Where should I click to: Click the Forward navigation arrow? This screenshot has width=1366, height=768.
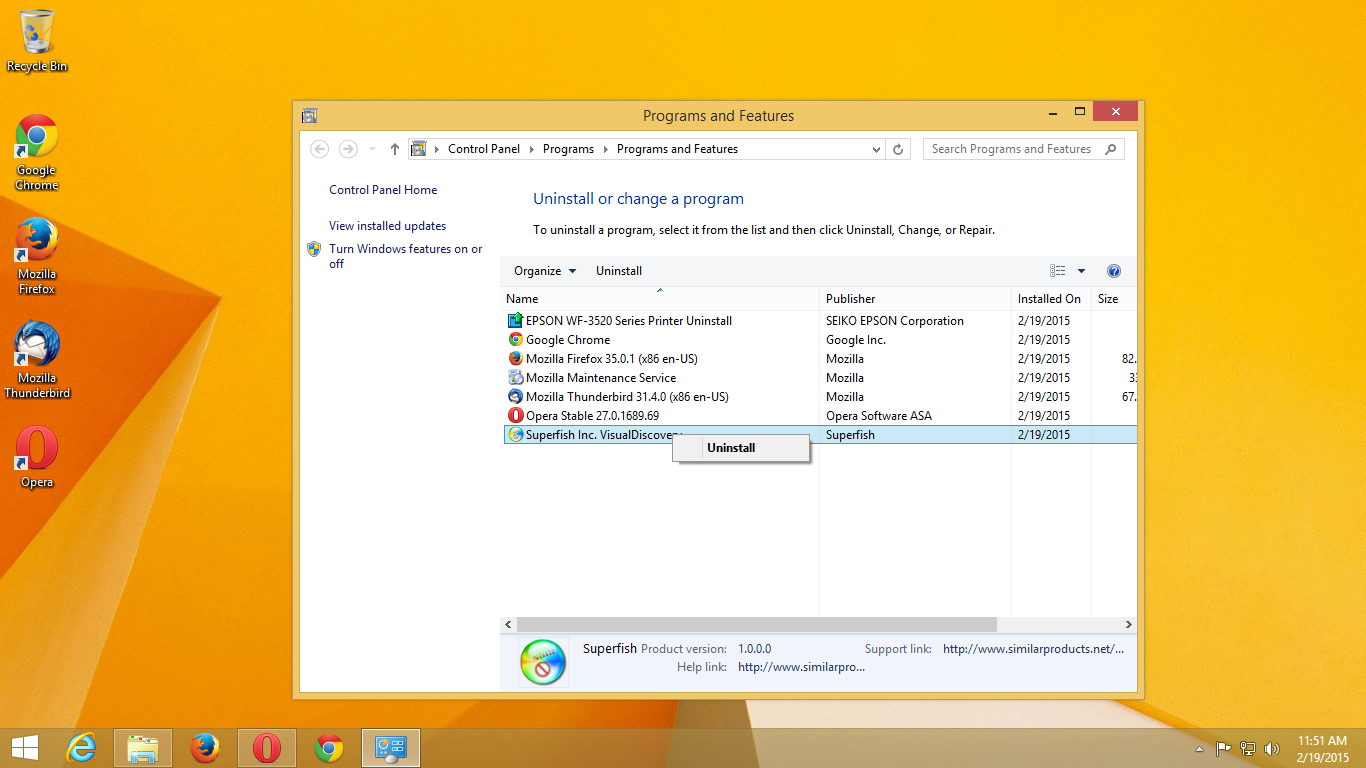point(348,149)
